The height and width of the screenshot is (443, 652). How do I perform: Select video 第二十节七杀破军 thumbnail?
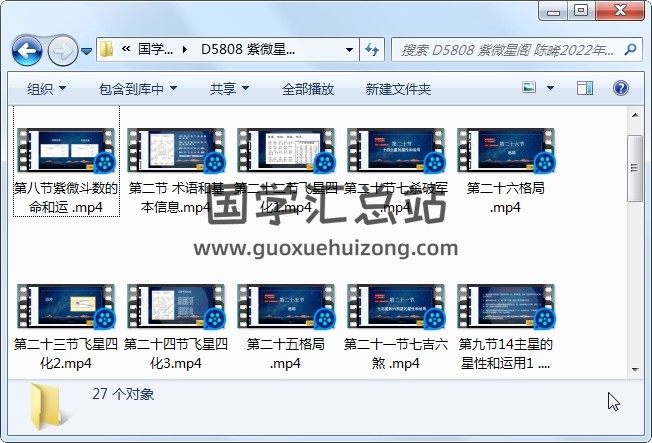tap(396, 151)
